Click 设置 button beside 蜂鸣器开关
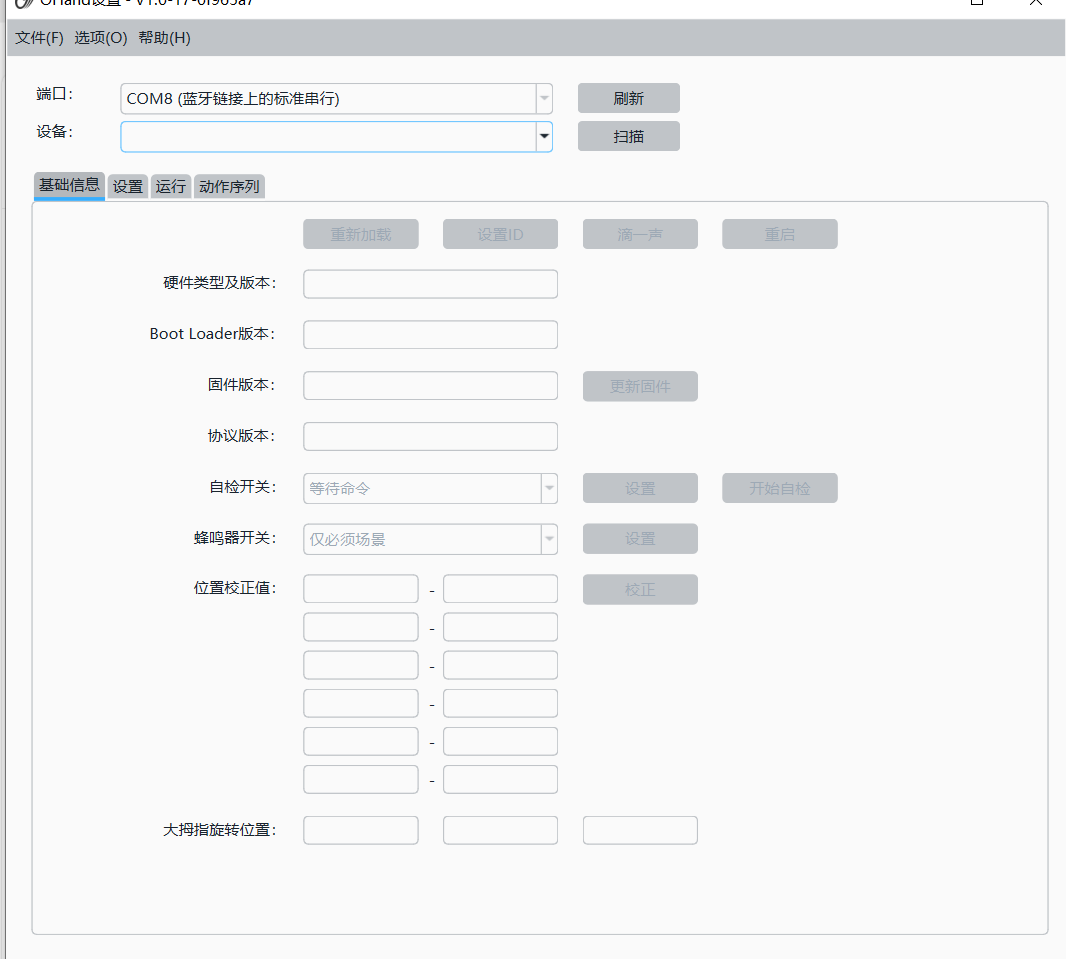Viewport: 1066px width, 959px height. (x=640, y=539)
